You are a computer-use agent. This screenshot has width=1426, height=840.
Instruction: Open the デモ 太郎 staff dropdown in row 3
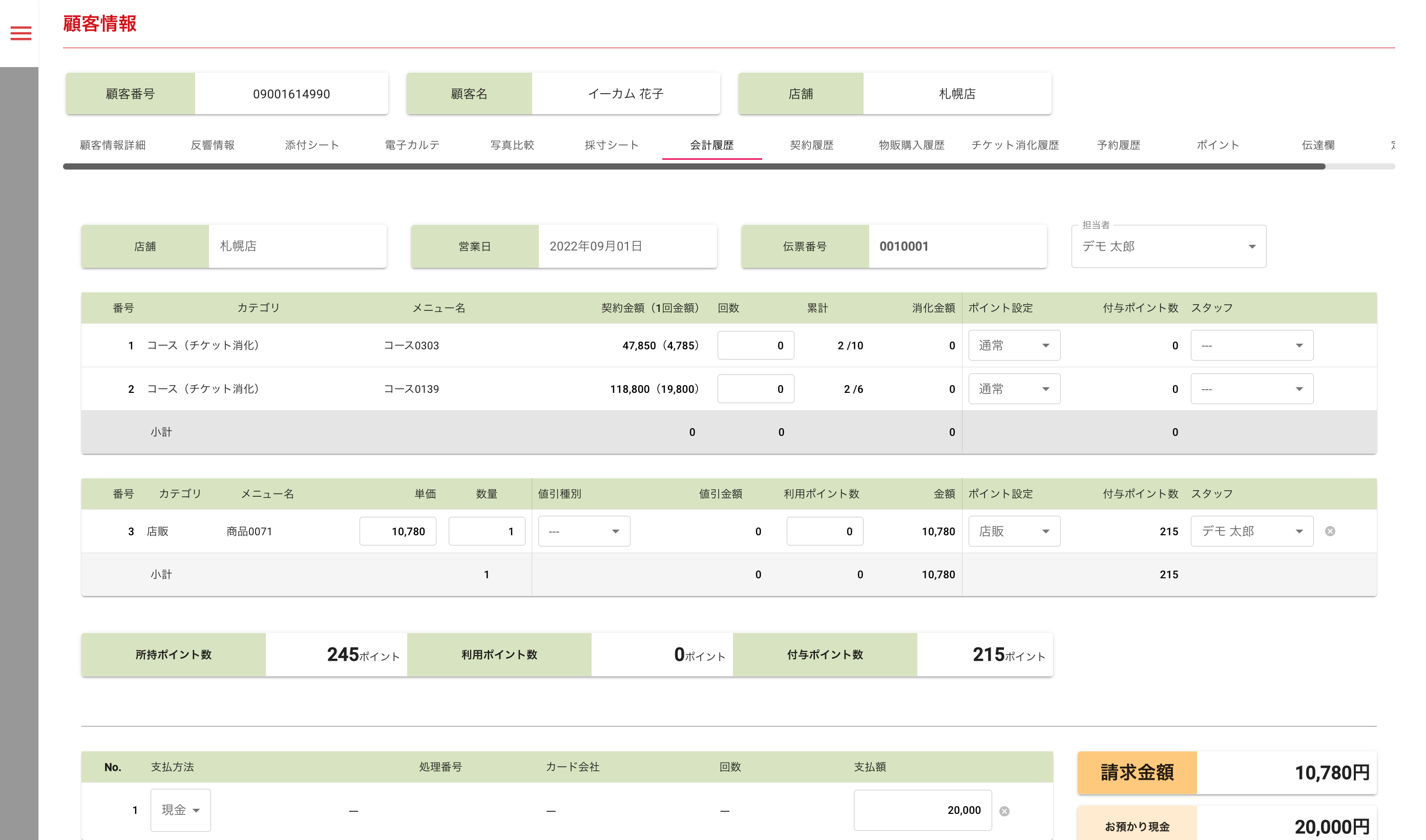click(x=1251, y=531)
